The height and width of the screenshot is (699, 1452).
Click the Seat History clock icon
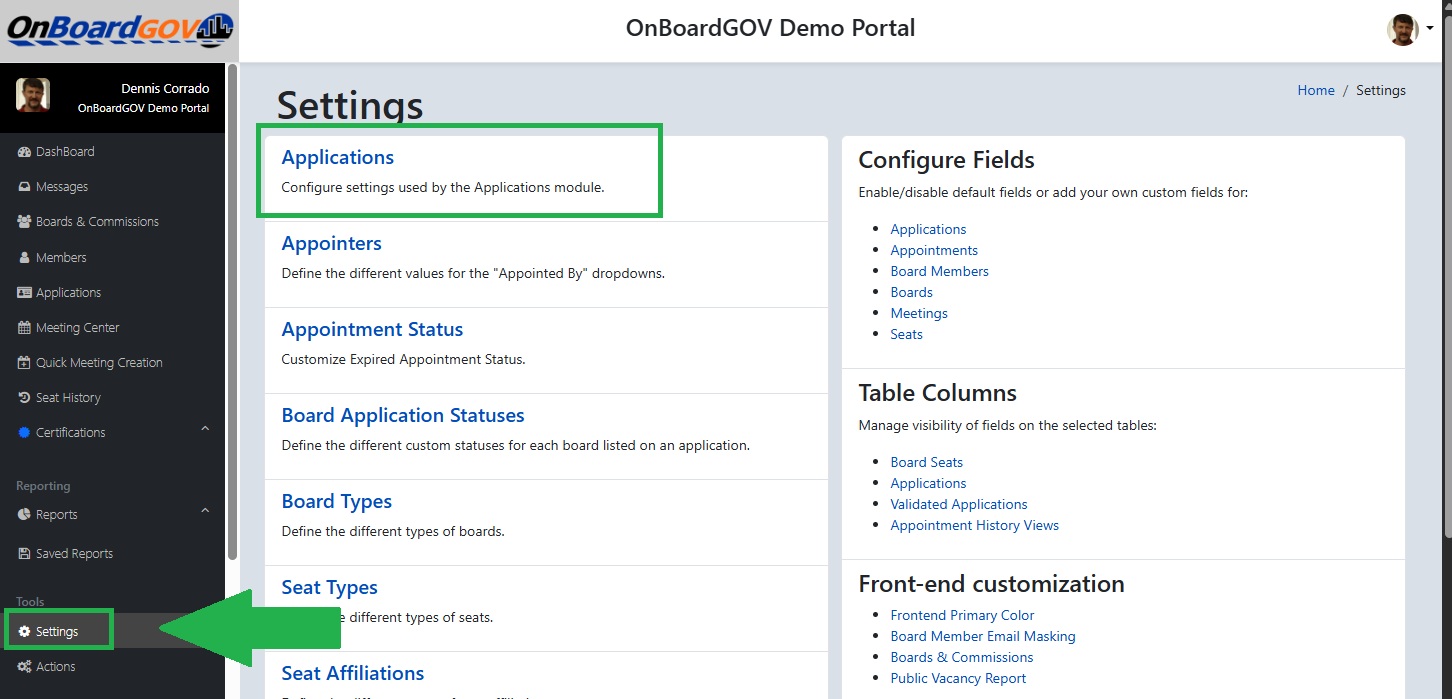25,398
